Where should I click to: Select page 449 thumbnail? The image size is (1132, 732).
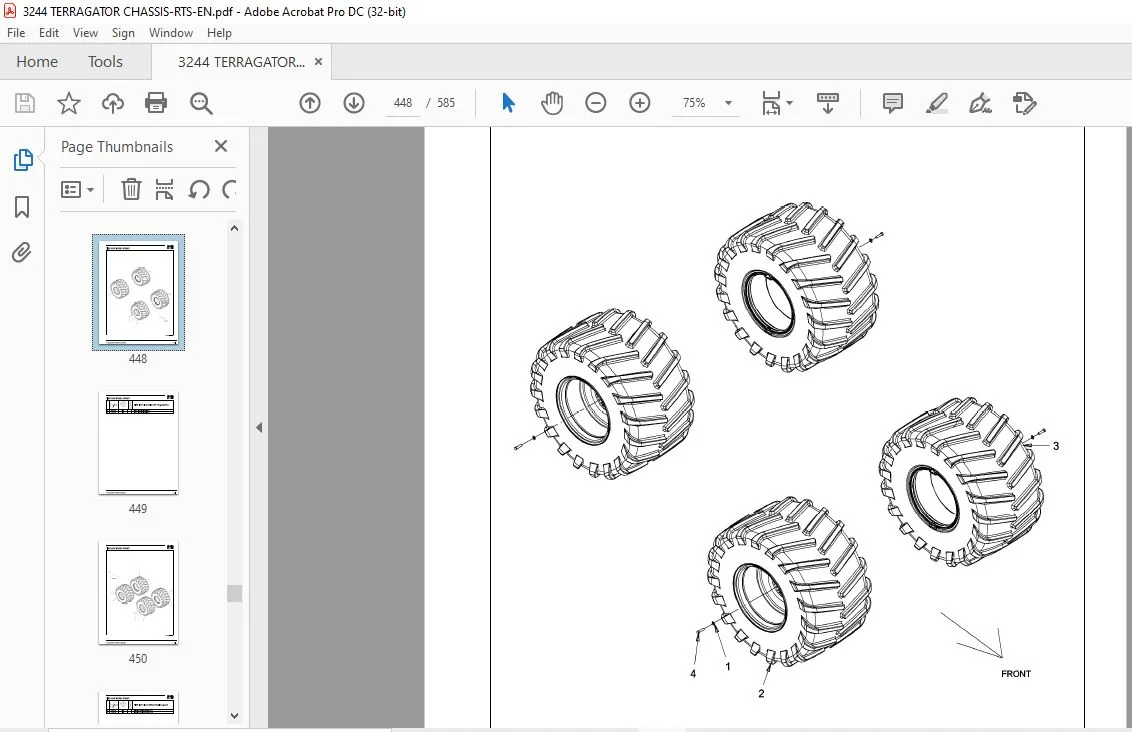tap(139, 443)
